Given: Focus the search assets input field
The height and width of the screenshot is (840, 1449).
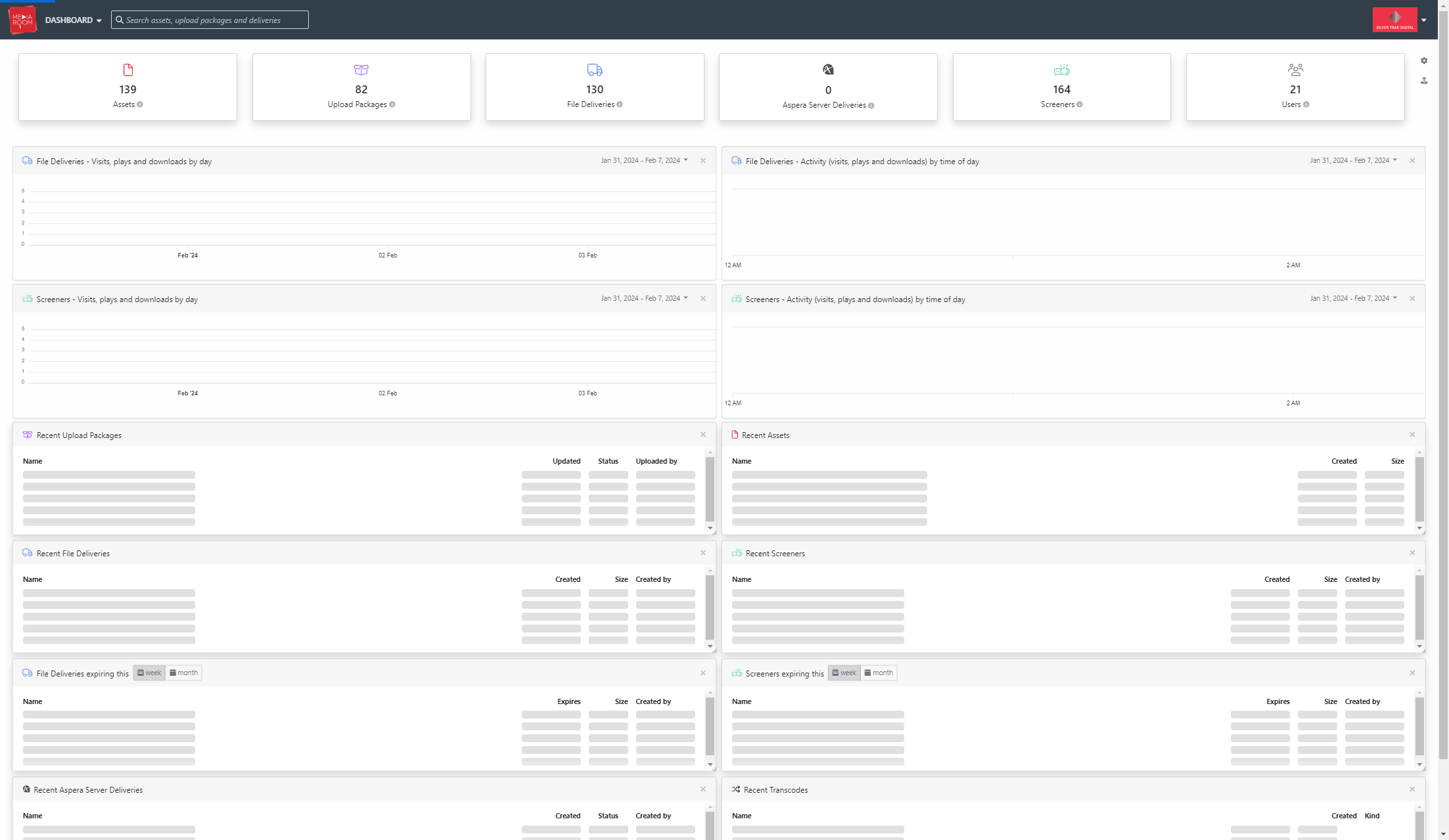Looking at the screenshot, I should tap(210, 20).
